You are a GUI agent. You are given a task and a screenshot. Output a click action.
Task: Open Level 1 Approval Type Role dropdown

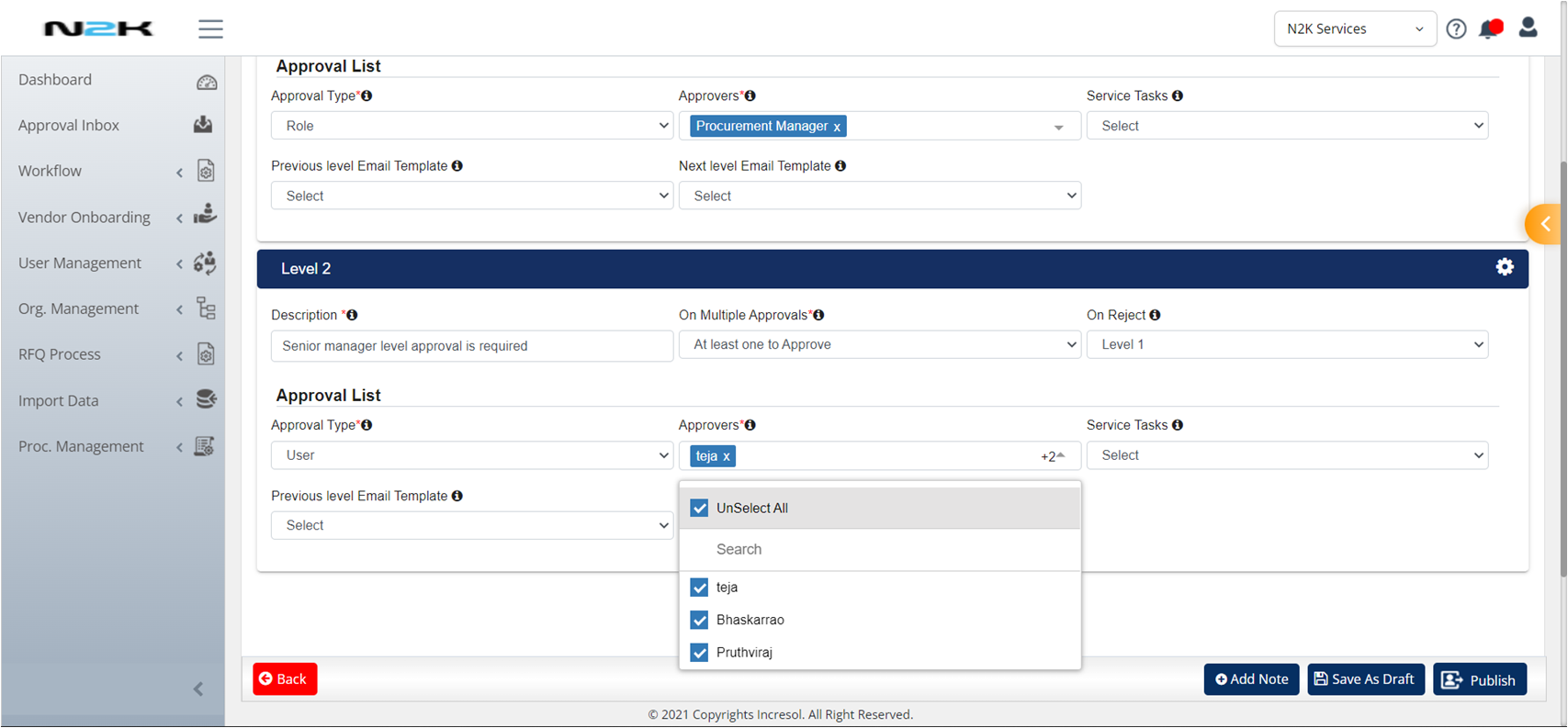tap(472, 126)
